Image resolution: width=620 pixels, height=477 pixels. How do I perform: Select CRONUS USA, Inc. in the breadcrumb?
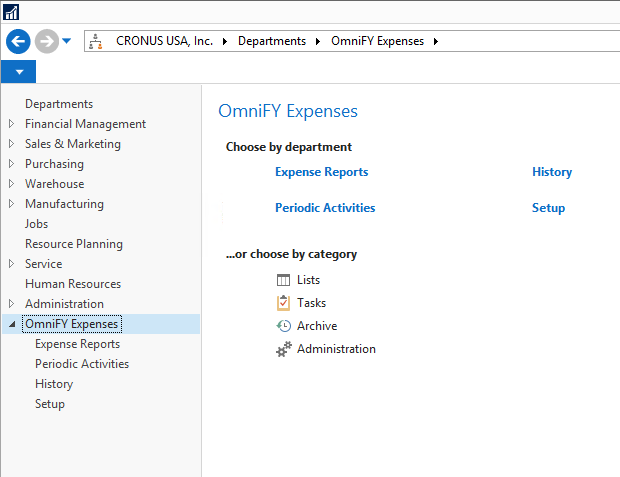(164, 41)
